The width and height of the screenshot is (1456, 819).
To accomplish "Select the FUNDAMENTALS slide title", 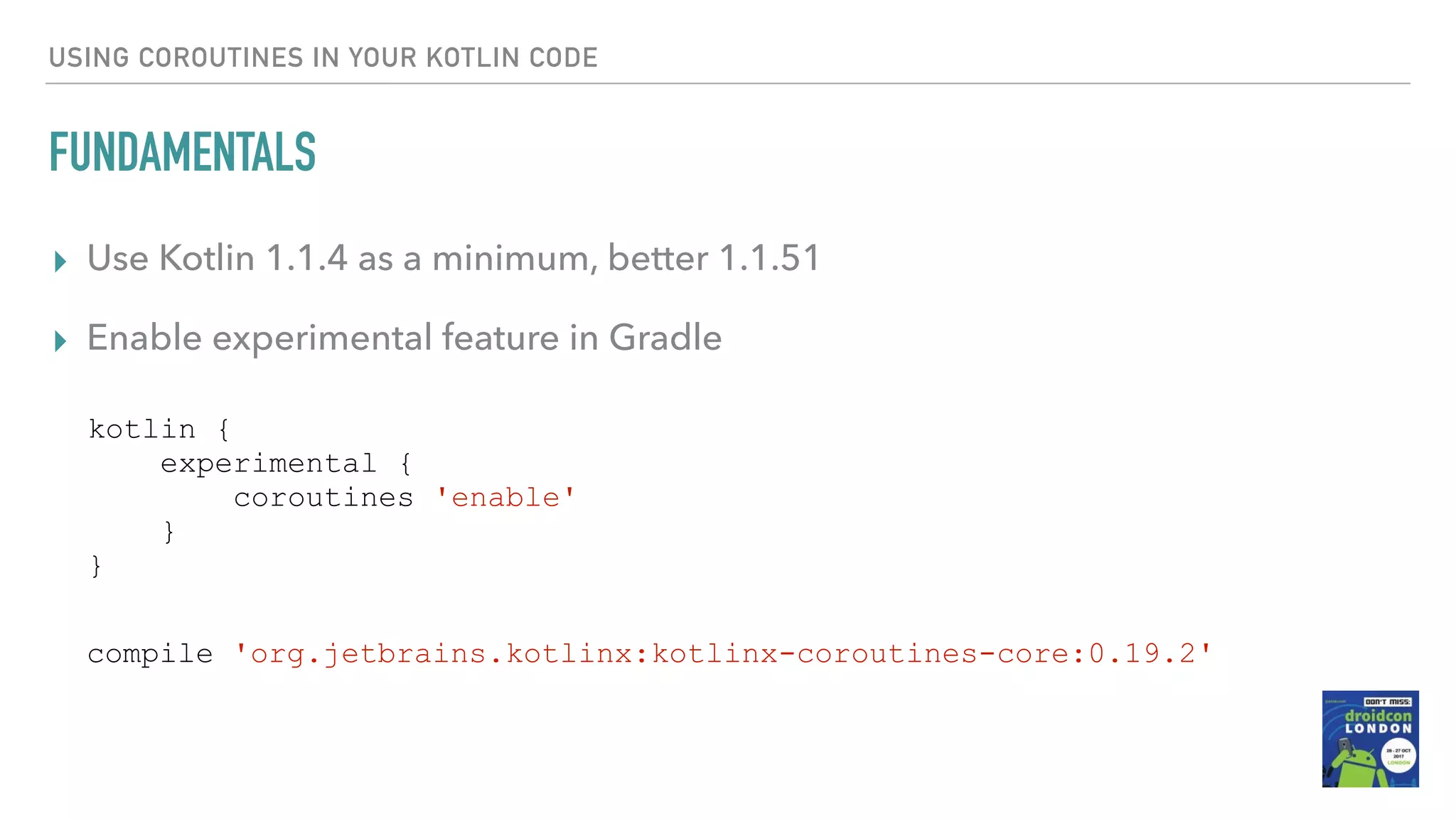I will point(182,152).
